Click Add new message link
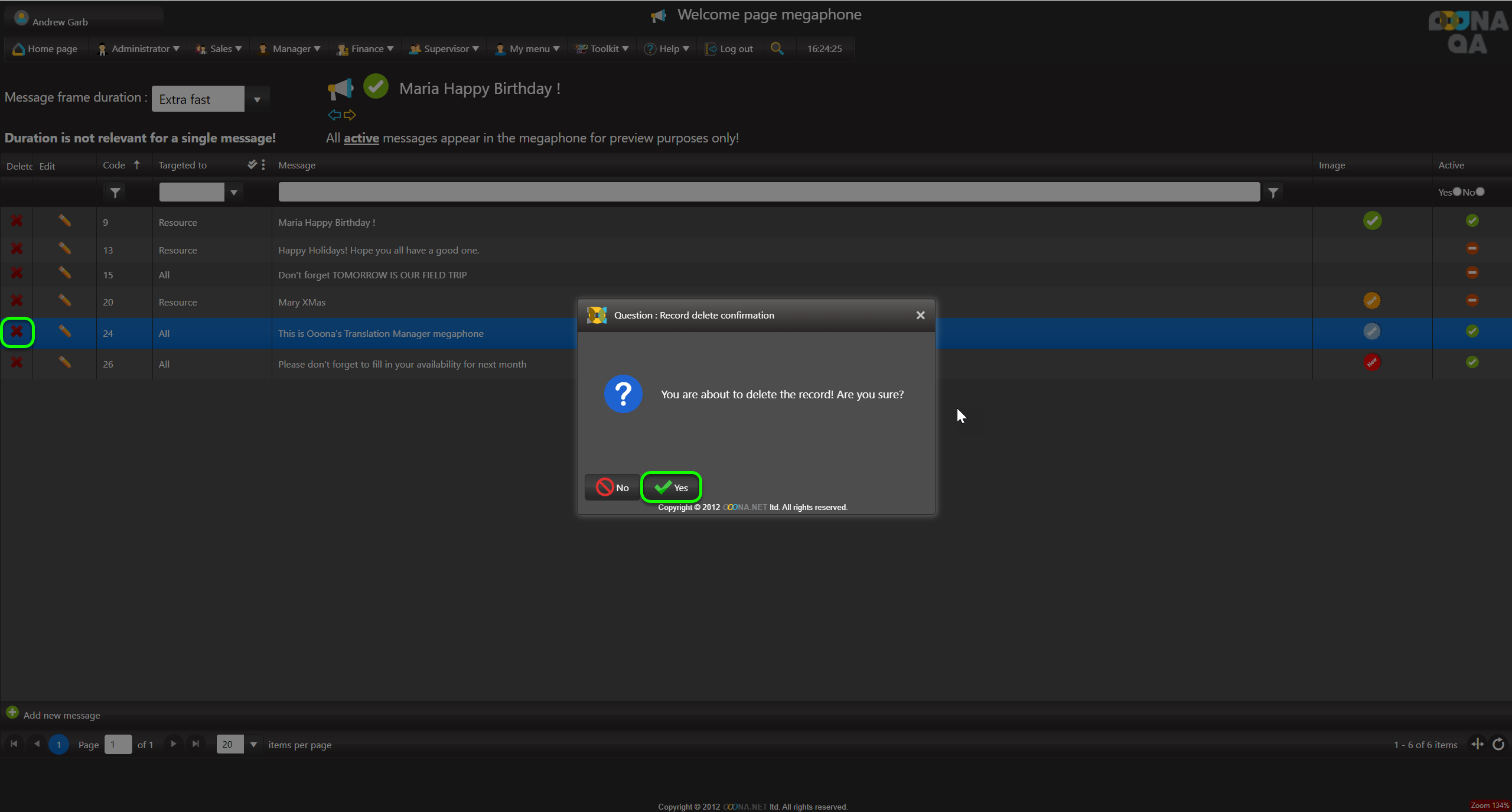This screenshot has height=812, width=1512. [61, 715]
